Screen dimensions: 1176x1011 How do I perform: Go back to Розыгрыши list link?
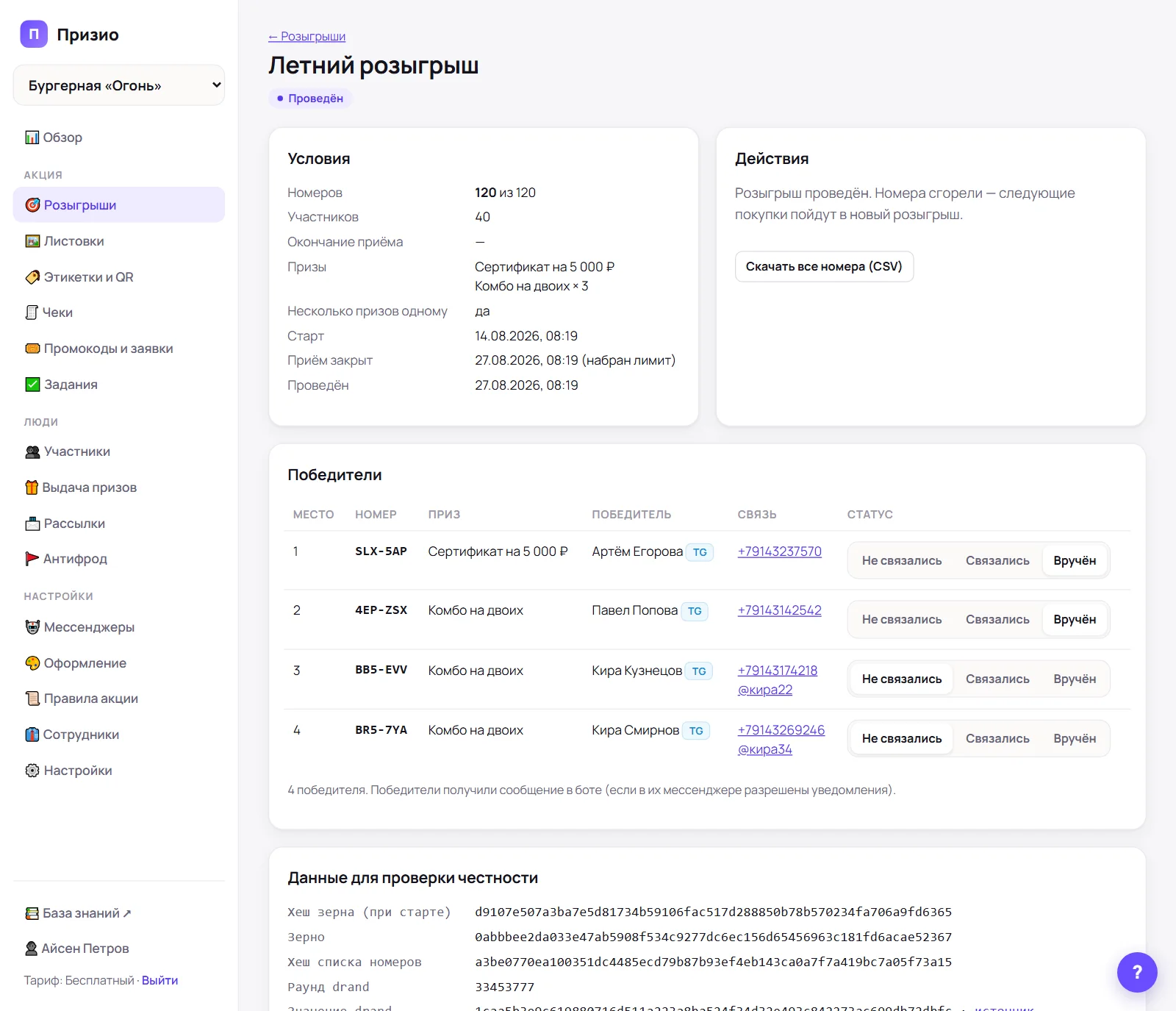pyautogui.click(x=306, y=37)
